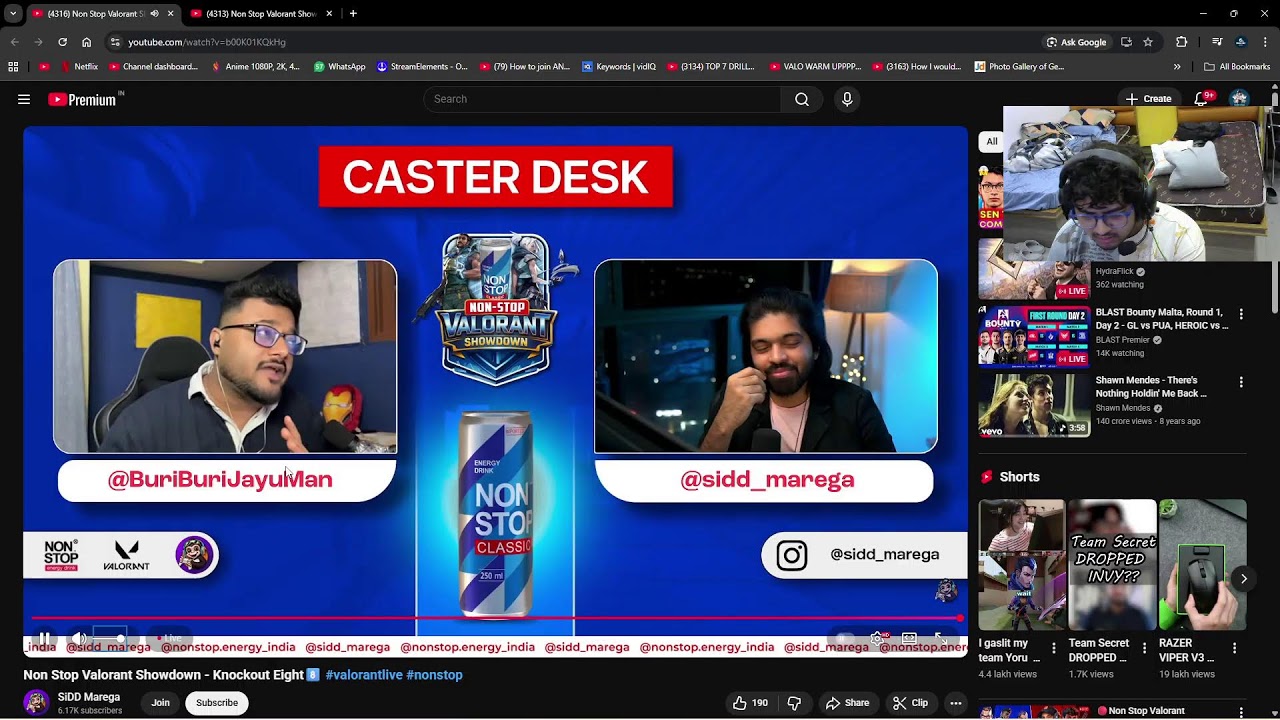
Task: Start voice search with microphone icon
Action: 847,99
